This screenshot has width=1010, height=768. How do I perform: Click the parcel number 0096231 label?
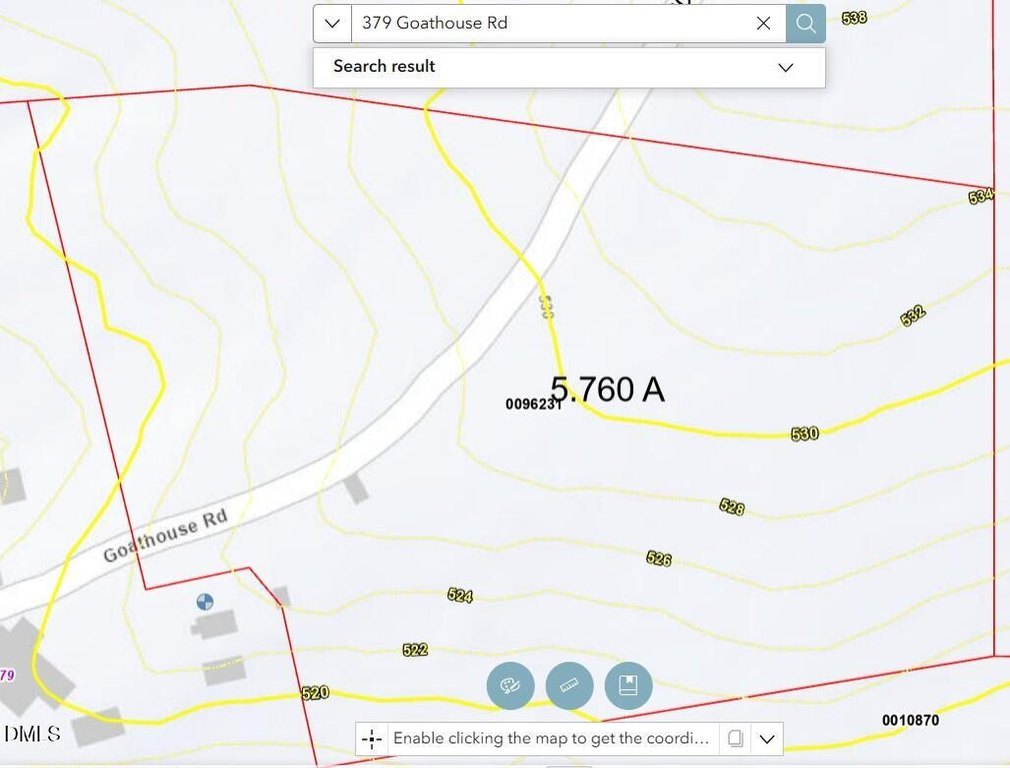pos(534,404)
